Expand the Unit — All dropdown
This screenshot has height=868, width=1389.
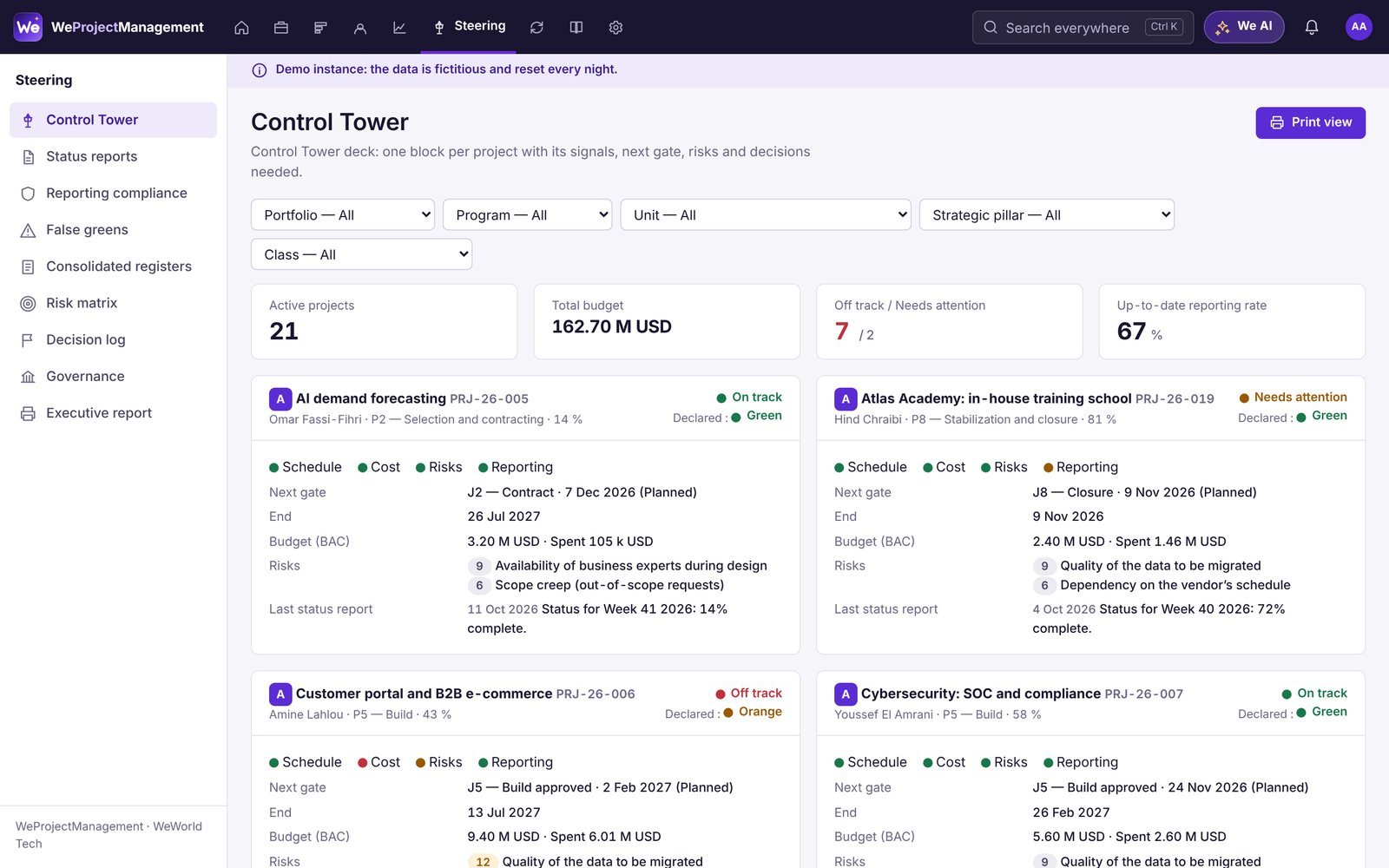766,214
